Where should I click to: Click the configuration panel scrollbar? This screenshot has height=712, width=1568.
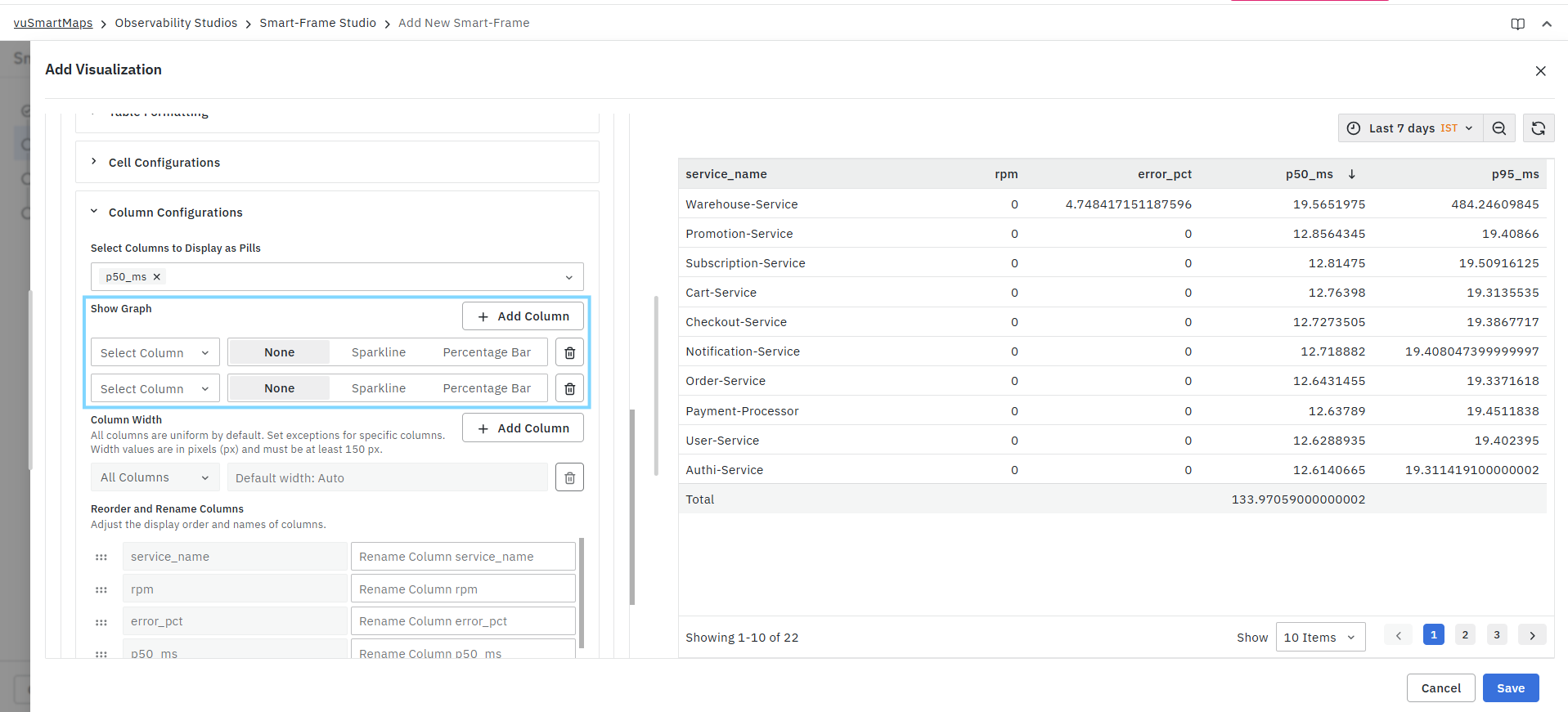[x=632, y=507]
